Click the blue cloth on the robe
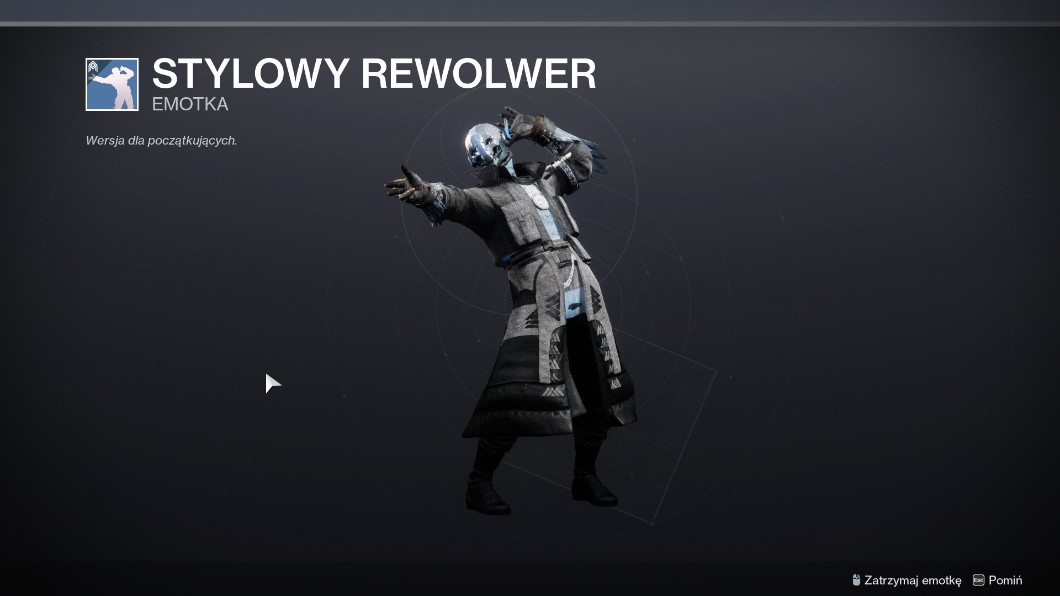 574,302
